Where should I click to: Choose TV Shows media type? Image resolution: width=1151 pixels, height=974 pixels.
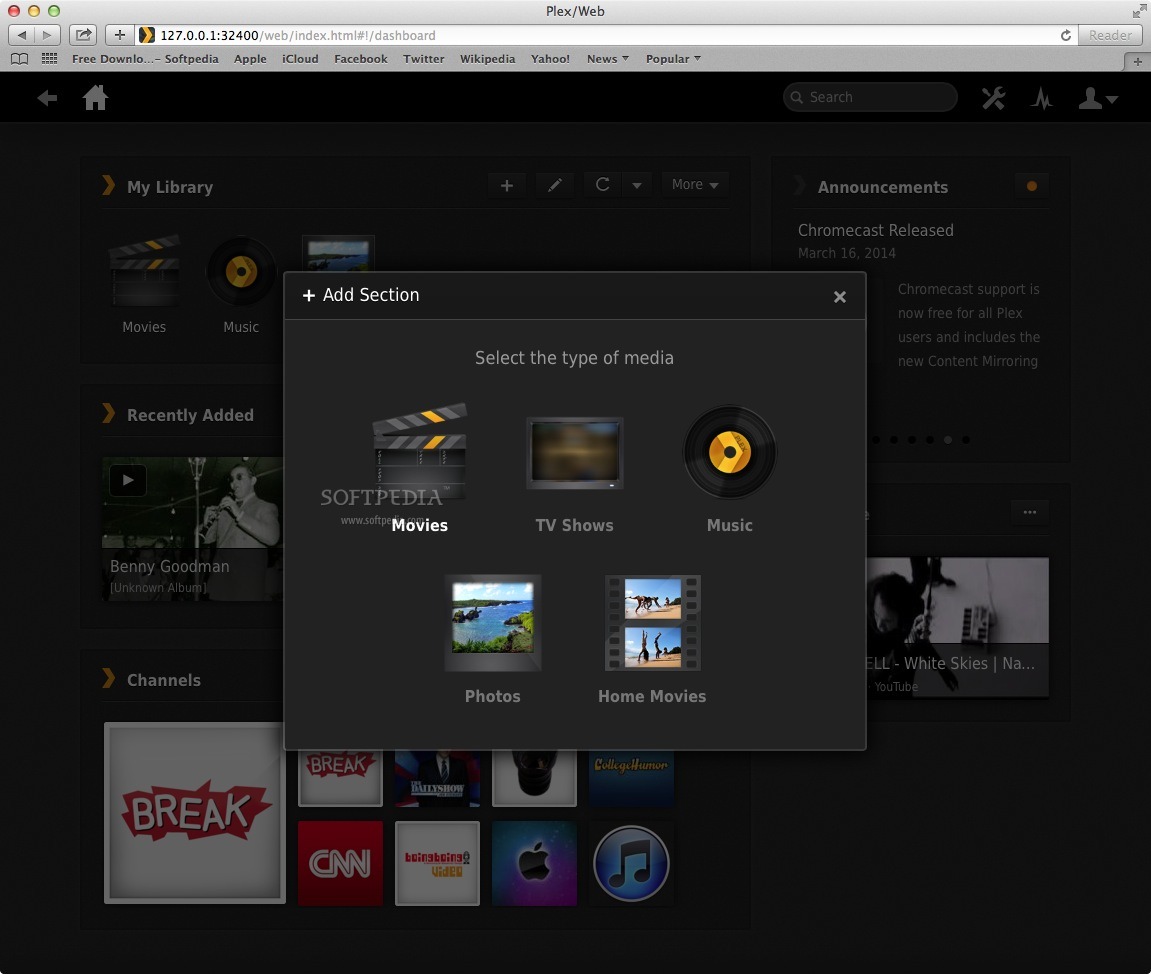574,473
